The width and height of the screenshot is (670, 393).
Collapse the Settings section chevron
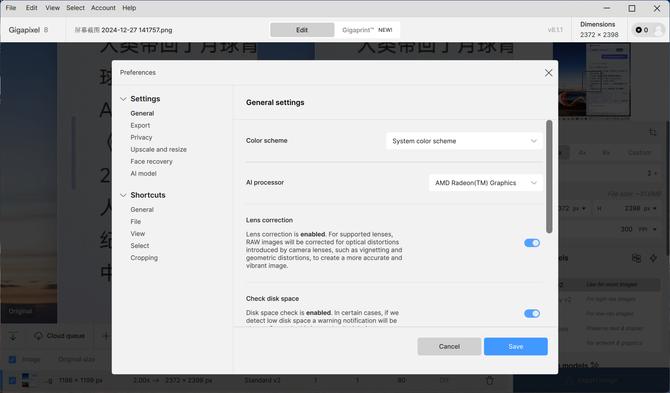click(123, 99)
